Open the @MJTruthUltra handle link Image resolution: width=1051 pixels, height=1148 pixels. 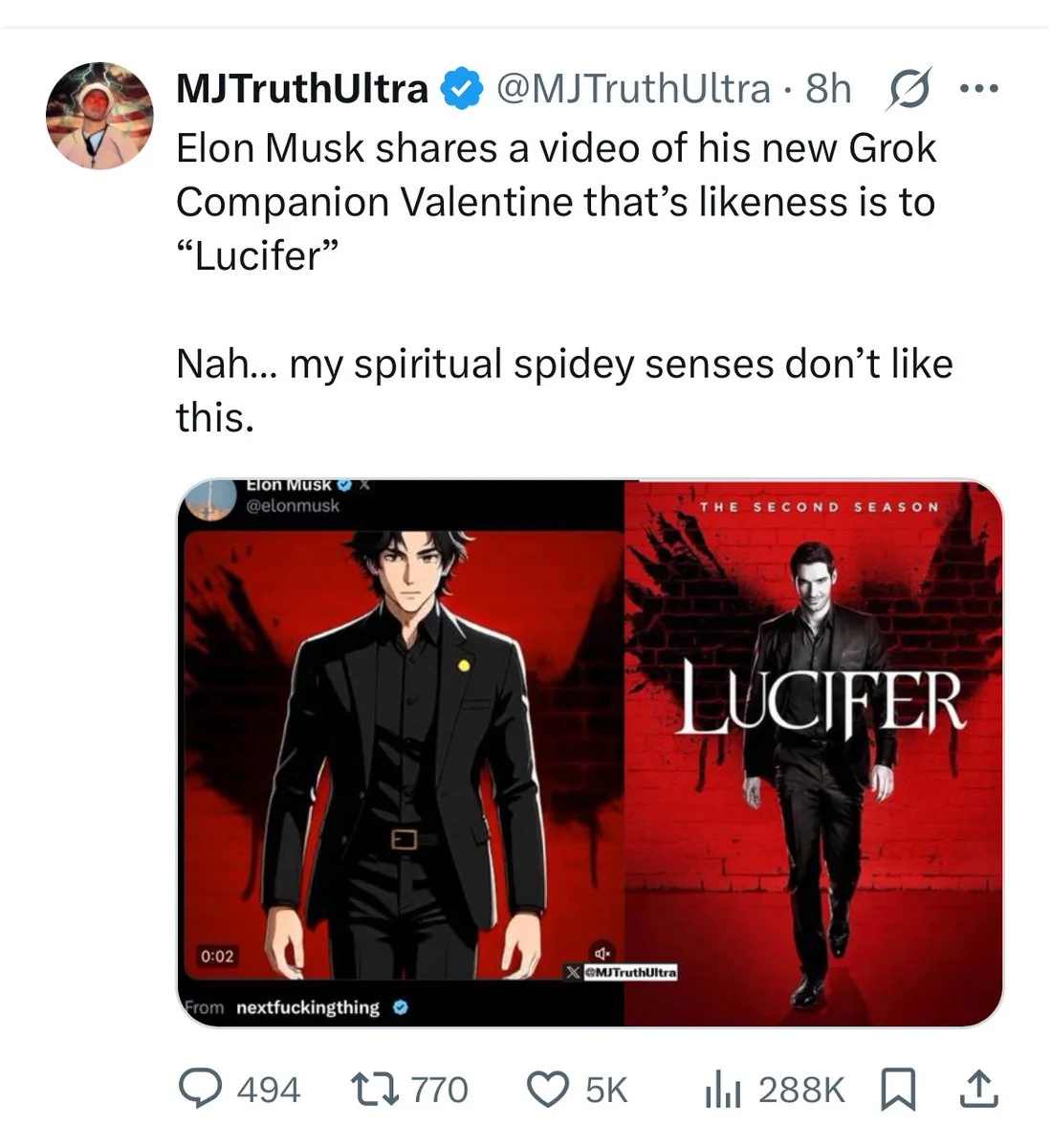click(x=633, y=89)
